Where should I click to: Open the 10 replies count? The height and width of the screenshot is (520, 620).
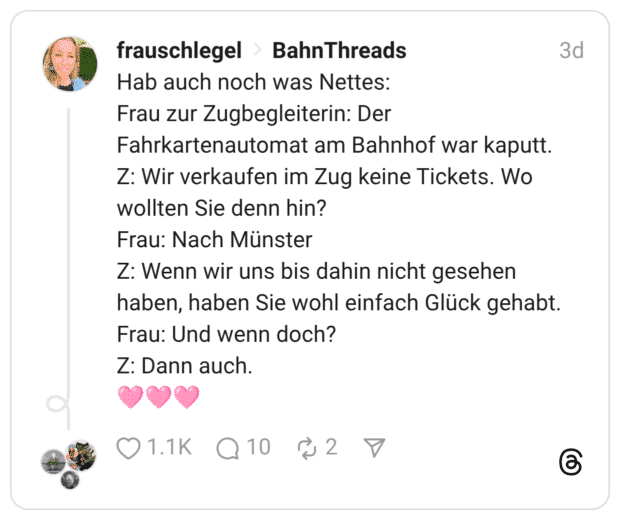tap(259, 447)
